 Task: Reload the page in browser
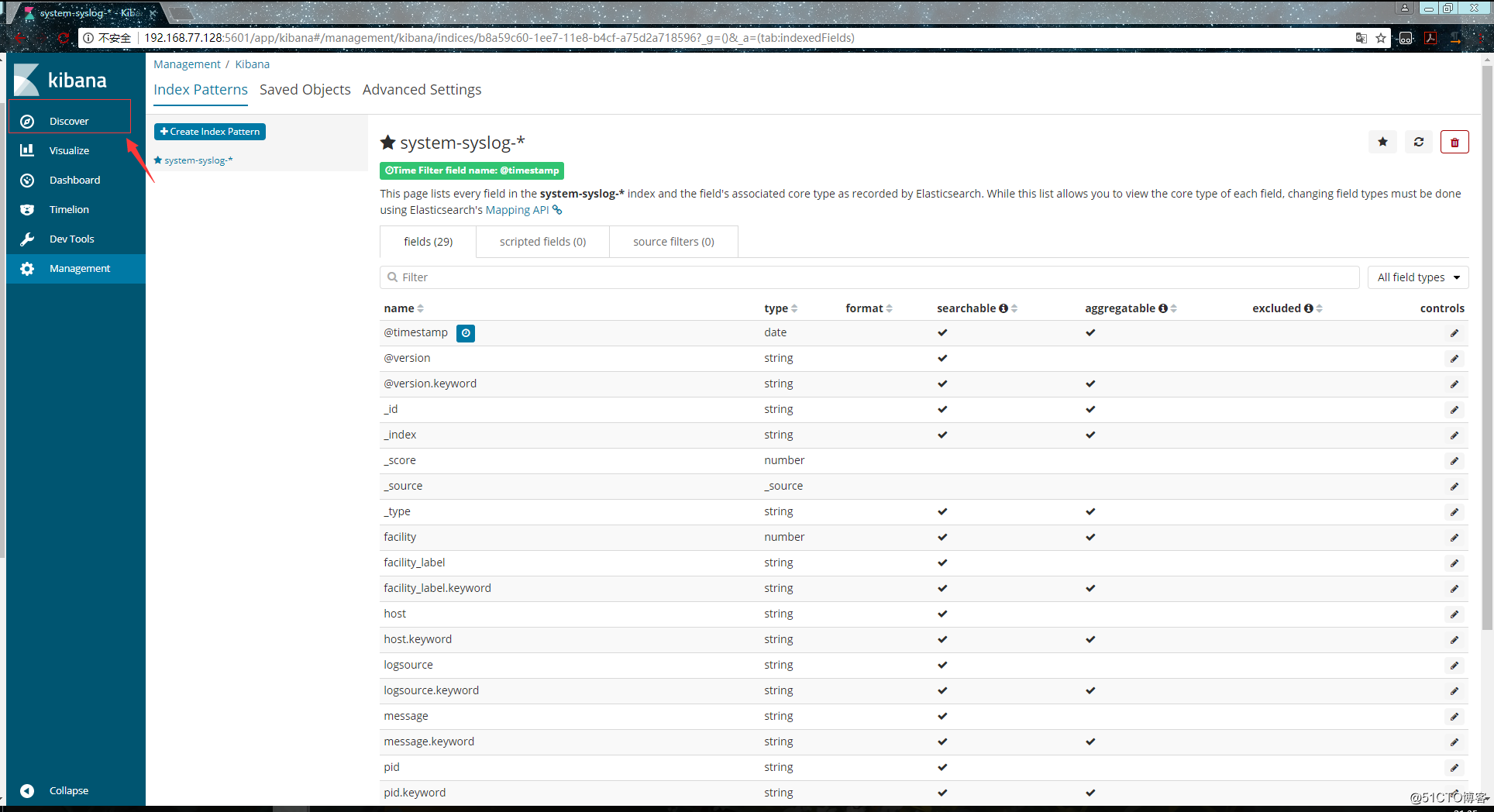tap(64, 38)
